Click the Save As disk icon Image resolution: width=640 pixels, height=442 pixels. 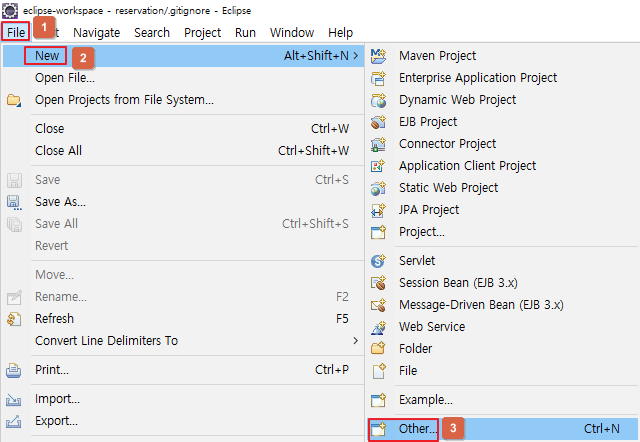(x=14, y=202)
